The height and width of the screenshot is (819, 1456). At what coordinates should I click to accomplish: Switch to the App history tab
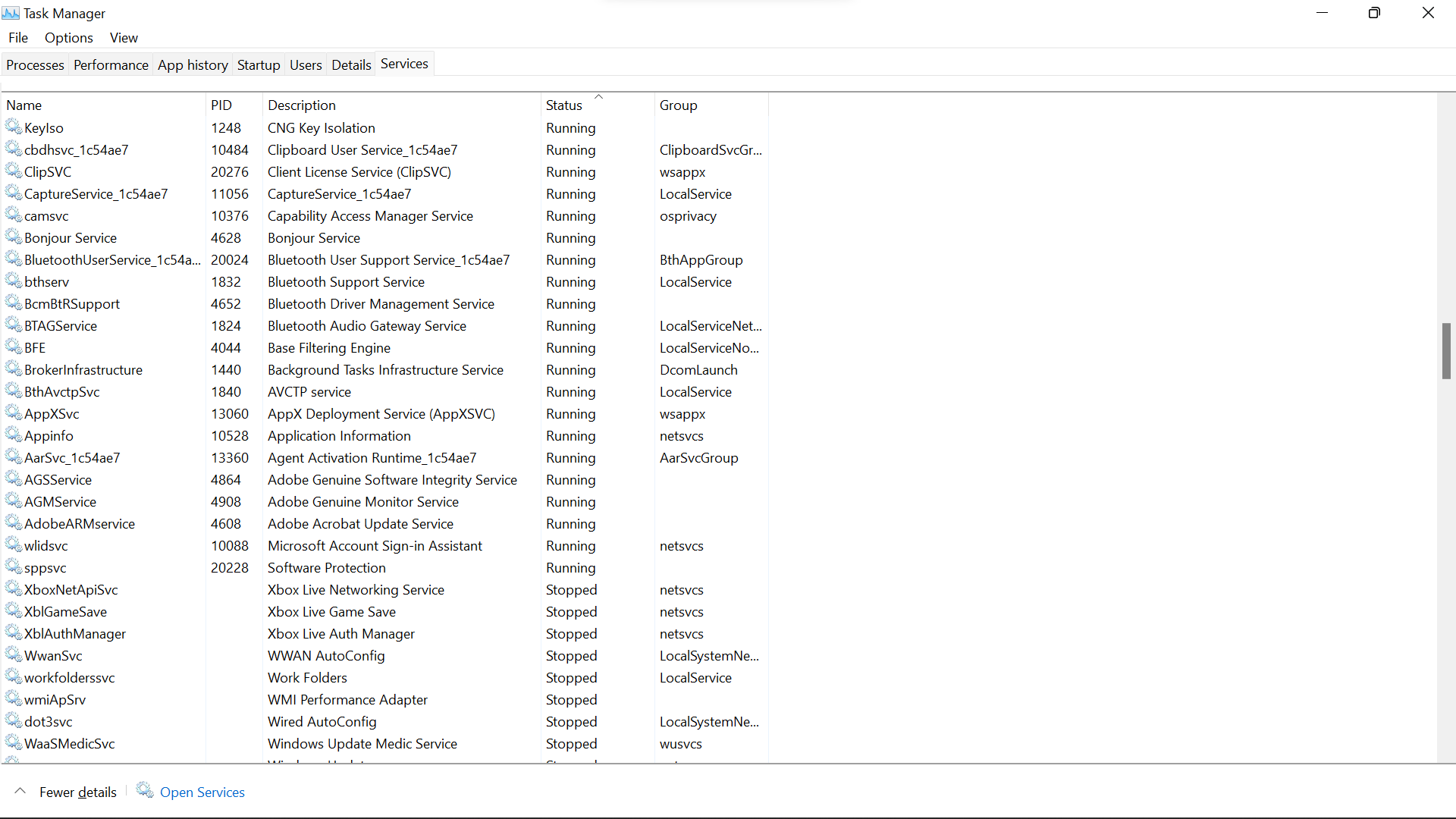193,65
